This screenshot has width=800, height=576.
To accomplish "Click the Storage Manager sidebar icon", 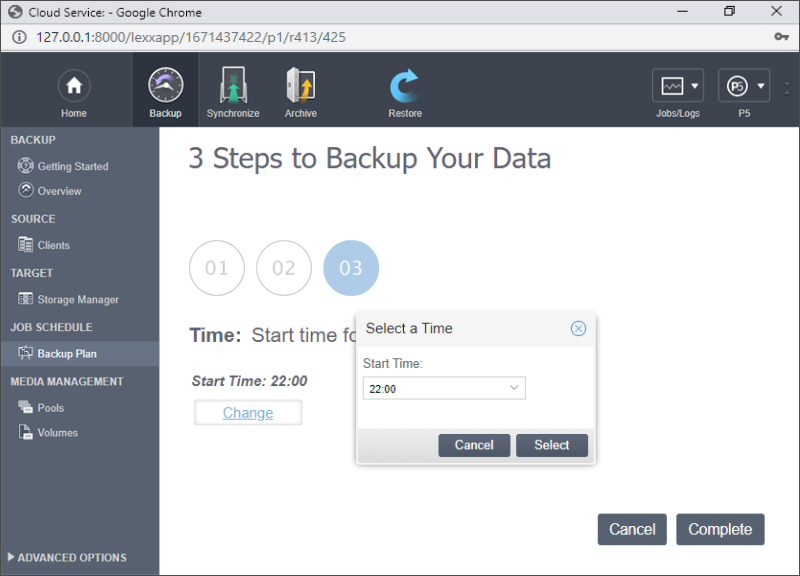I will (x=26, y=298).
